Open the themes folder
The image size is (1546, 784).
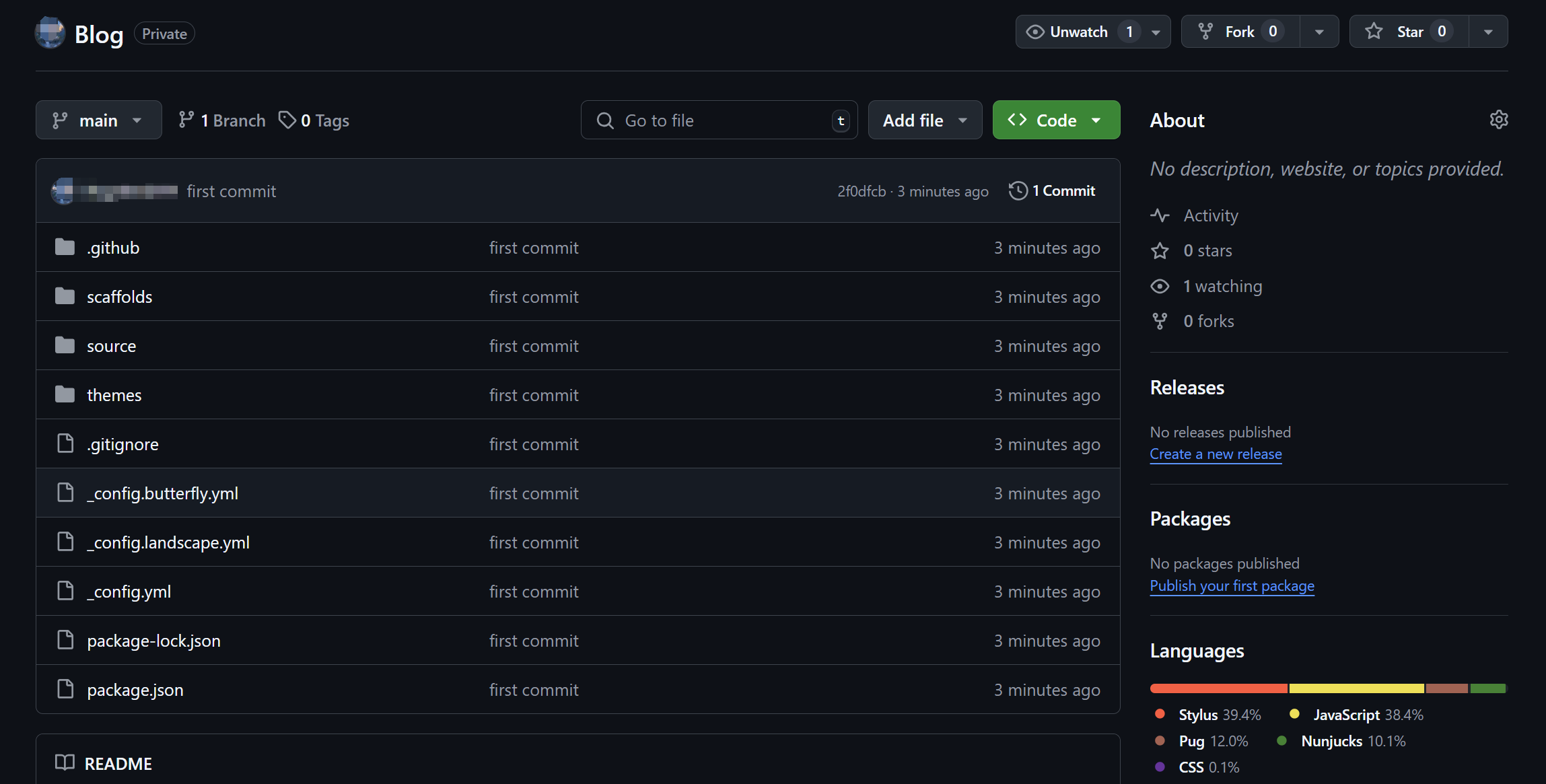tap(114, 395)
